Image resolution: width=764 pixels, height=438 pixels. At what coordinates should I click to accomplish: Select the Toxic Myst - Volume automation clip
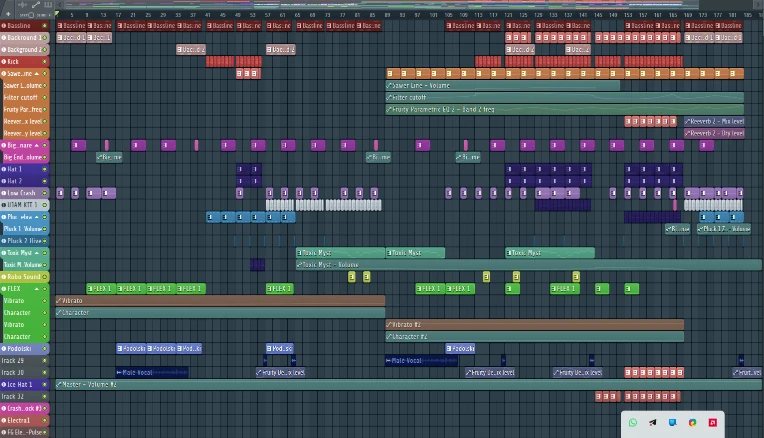pyautogui.click(x=529, y=265)
